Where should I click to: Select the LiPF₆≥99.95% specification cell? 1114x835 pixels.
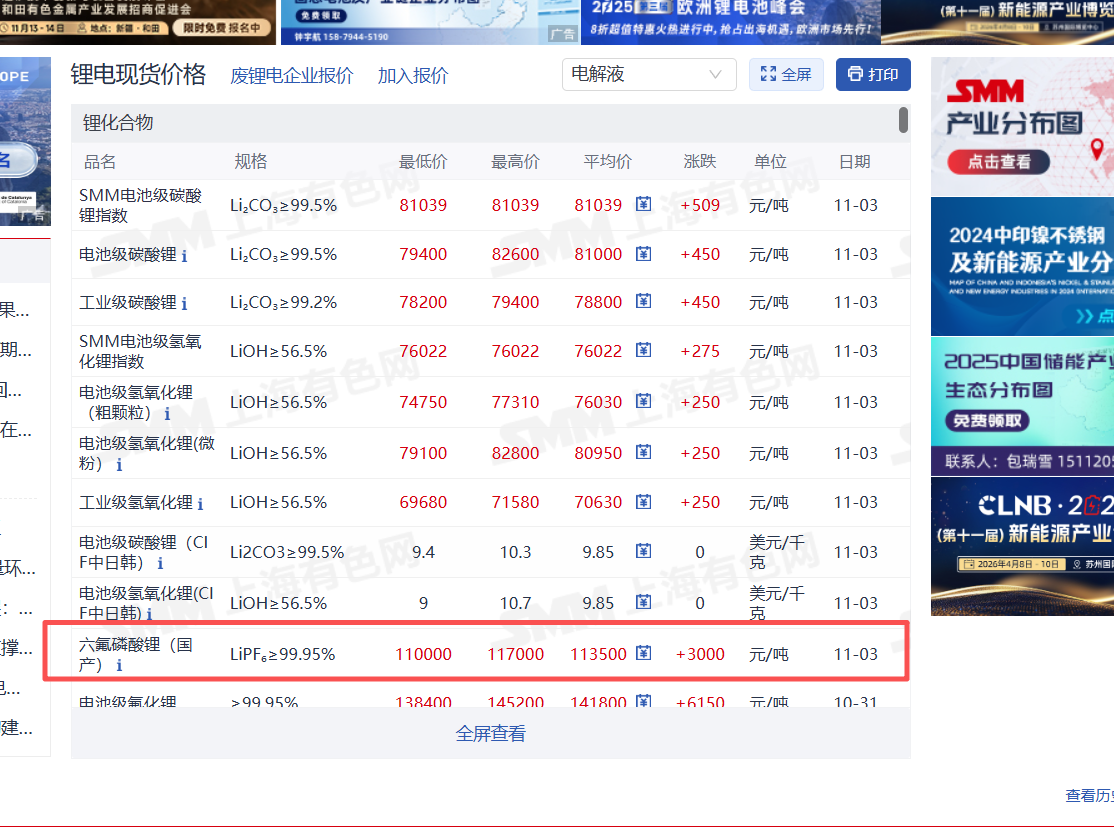coord(282,654)
